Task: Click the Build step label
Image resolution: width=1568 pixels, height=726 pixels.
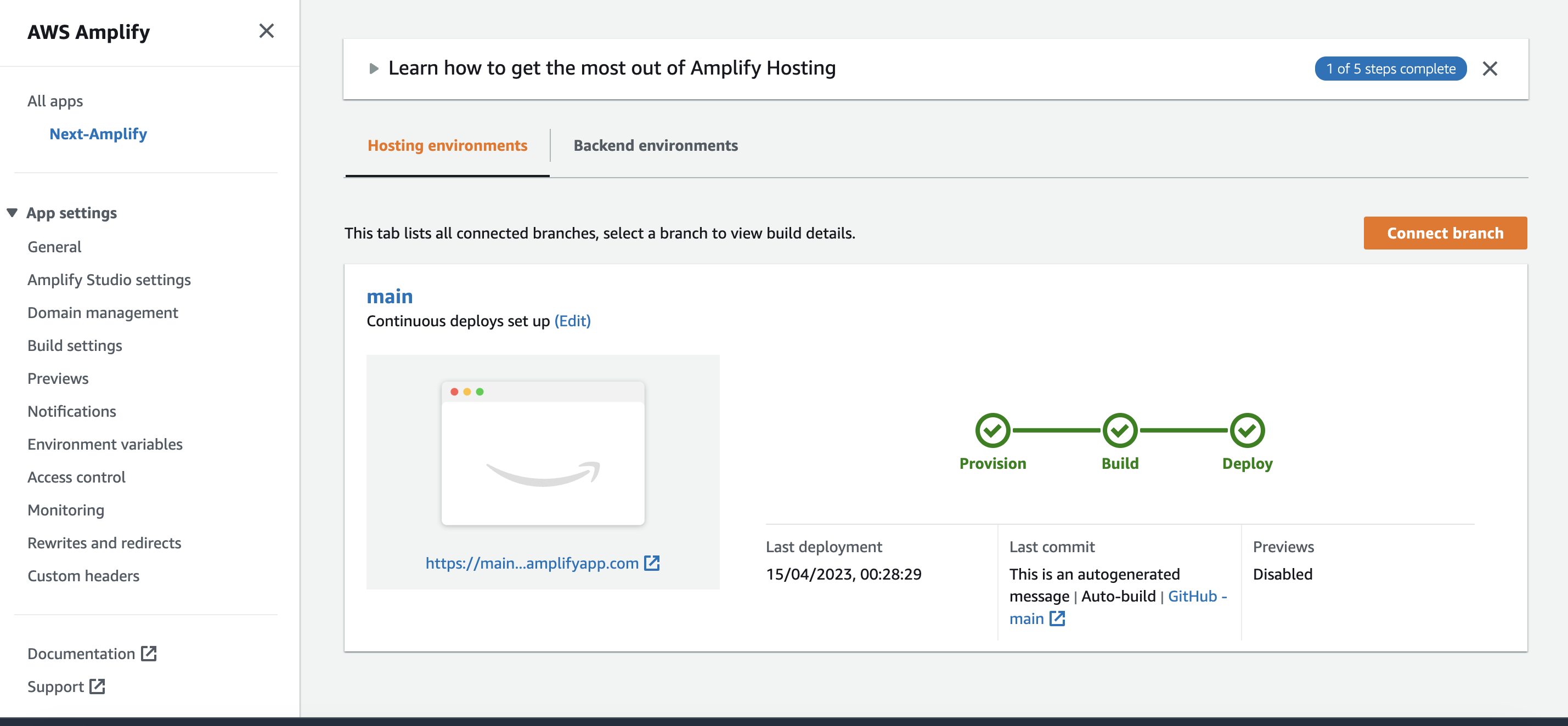Action: [x=1120, y=464]
